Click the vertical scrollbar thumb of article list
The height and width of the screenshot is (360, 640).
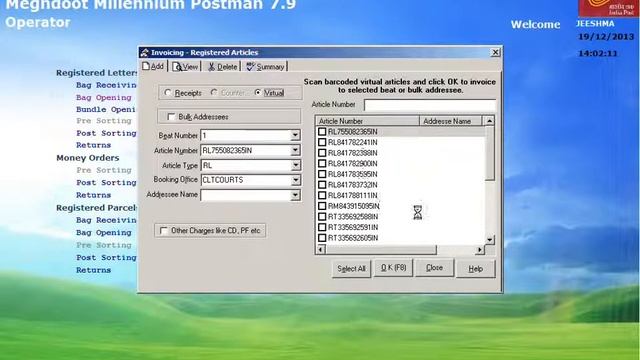tap(490, 153)
